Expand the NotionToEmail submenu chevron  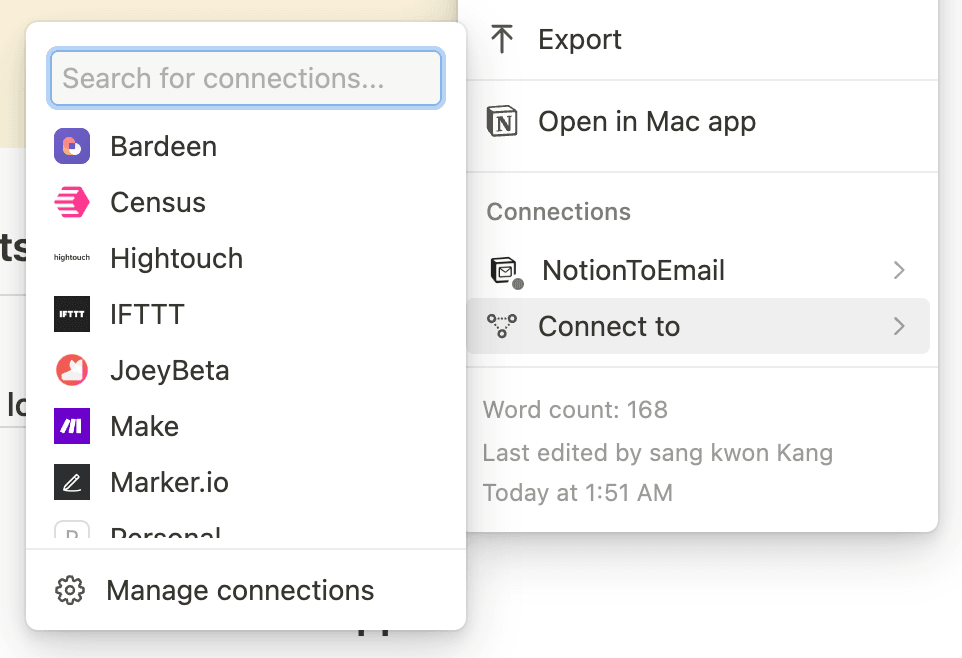[899, 270]
